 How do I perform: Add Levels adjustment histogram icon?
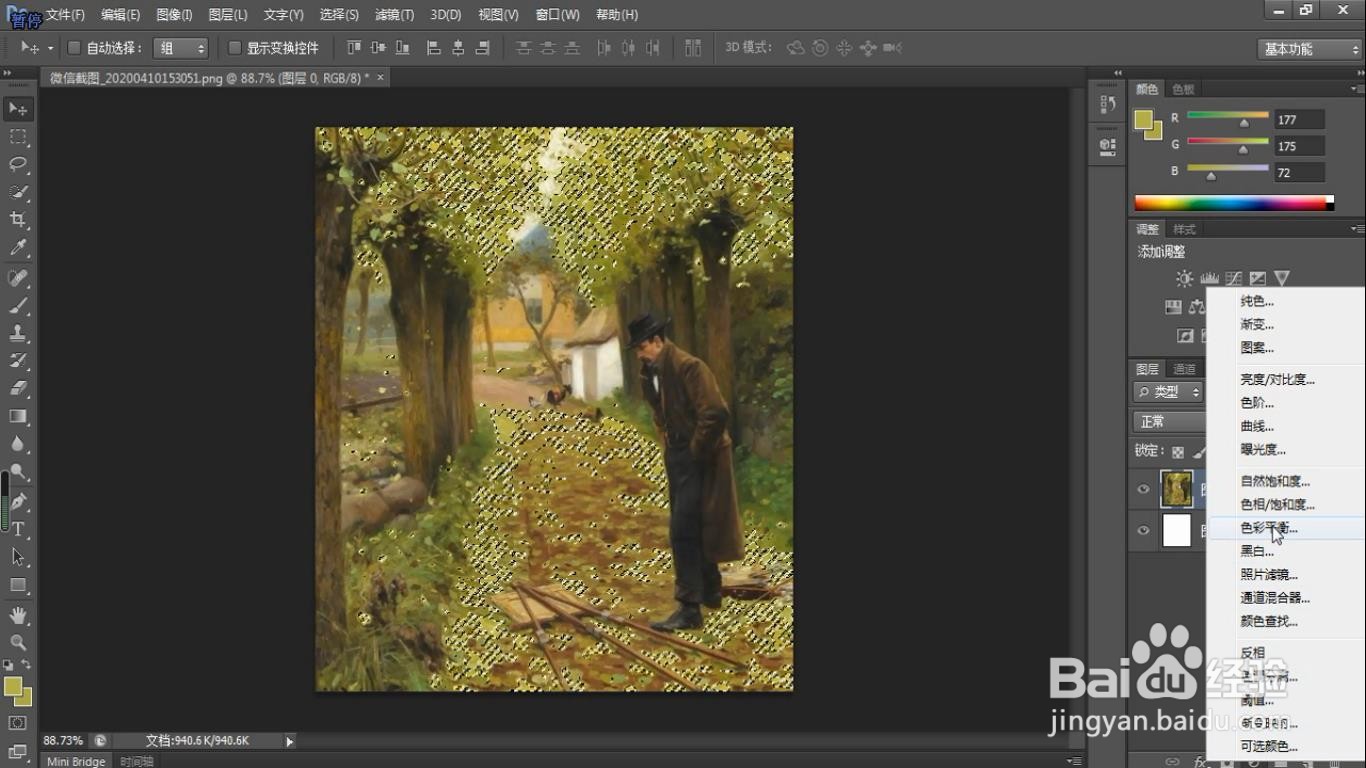1209,279
